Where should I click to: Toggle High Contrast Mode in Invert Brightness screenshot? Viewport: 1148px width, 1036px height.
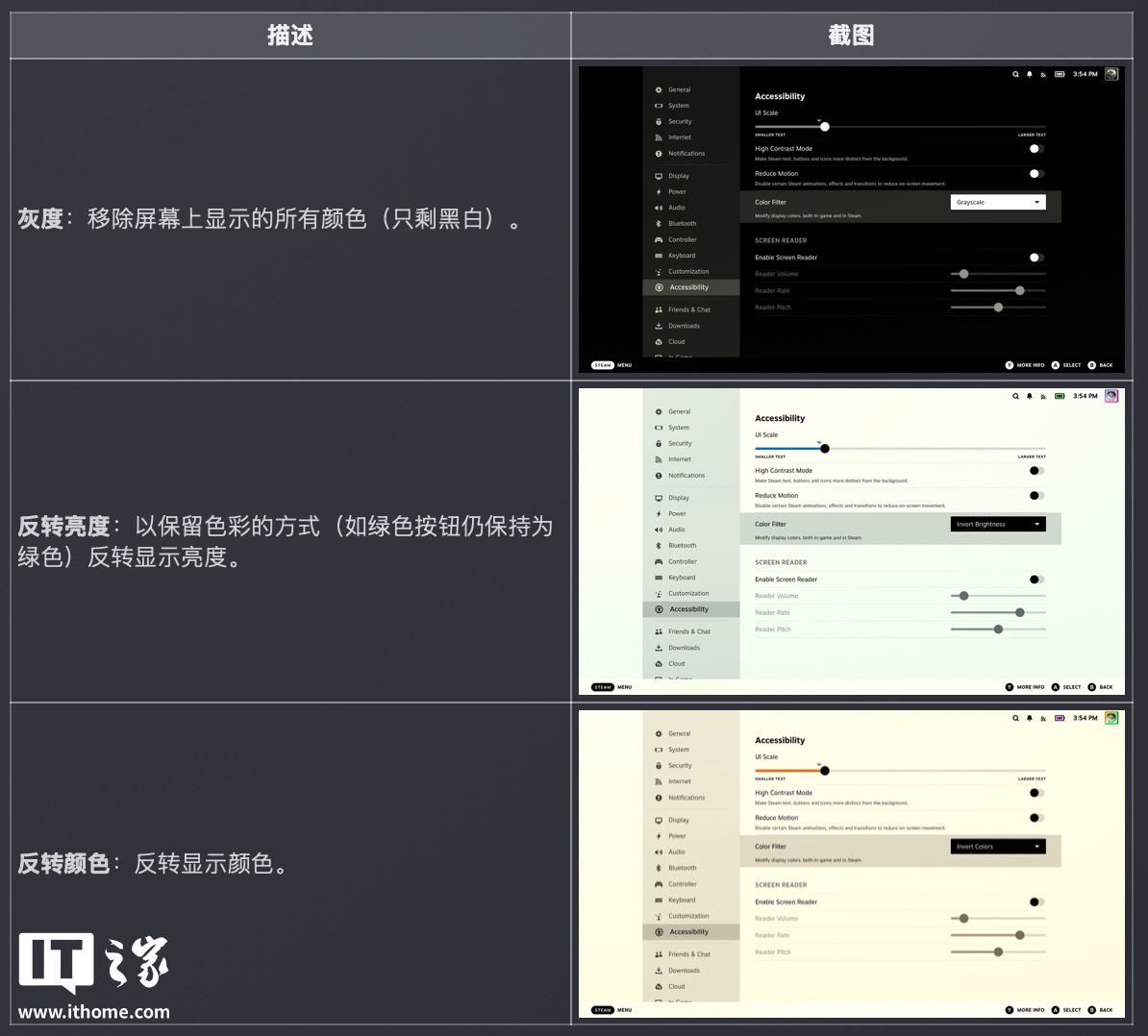click(x=1036, y=471)
